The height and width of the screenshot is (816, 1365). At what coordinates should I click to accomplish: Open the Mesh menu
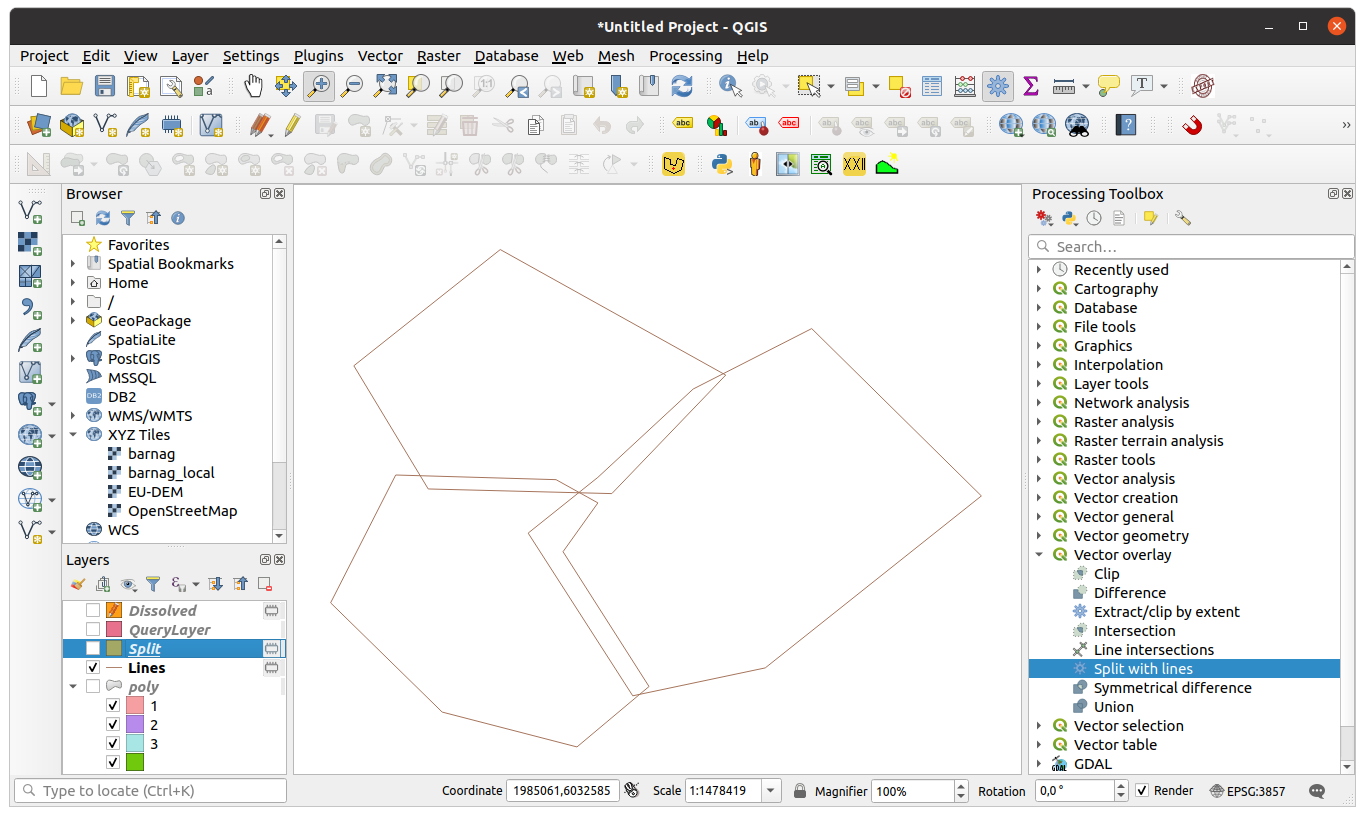[616, 56]
